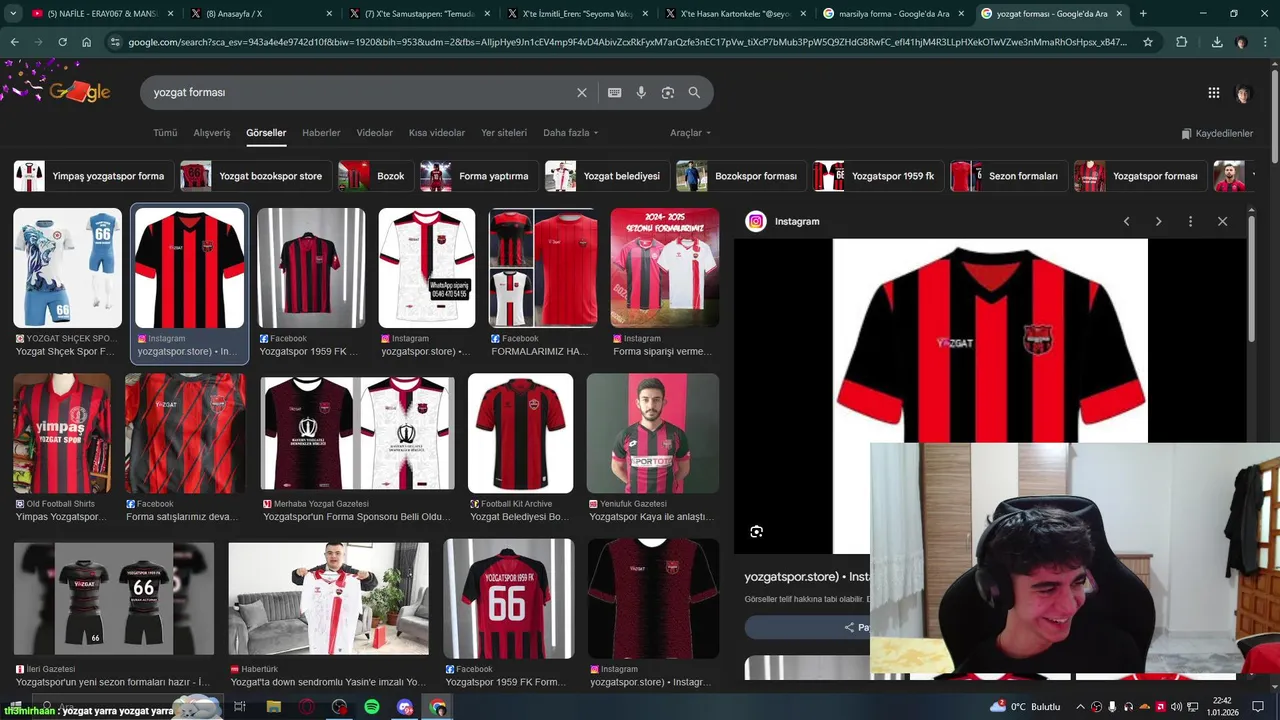Open a new browser tab

coord(1143,13)
